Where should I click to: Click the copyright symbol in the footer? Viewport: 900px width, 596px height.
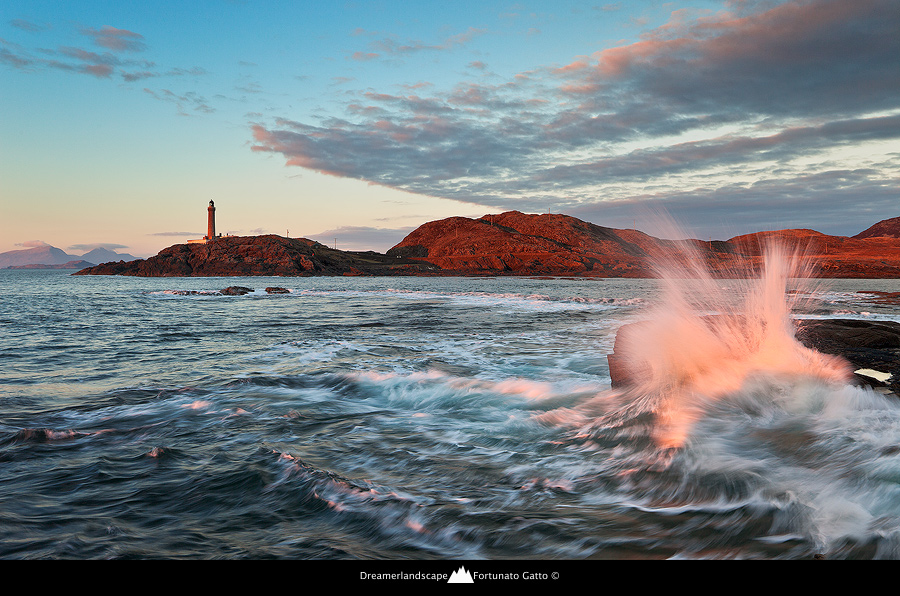(555, 576)
